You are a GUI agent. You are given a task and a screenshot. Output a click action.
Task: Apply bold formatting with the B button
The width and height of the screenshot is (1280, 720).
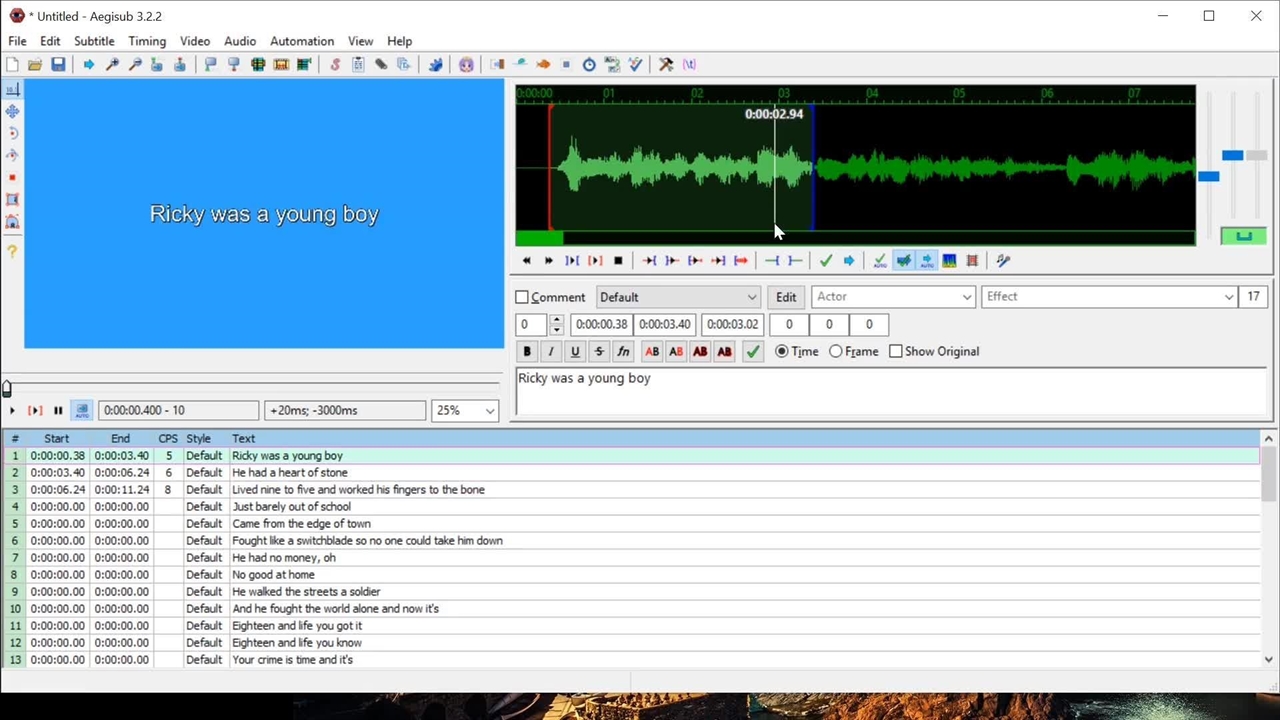527,352
